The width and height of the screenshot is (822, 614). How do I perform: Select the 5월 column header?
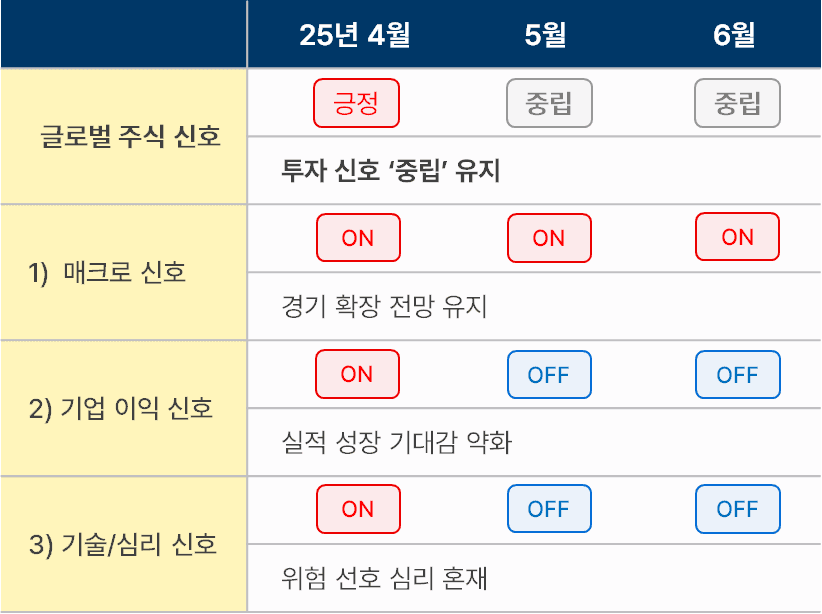545,36
